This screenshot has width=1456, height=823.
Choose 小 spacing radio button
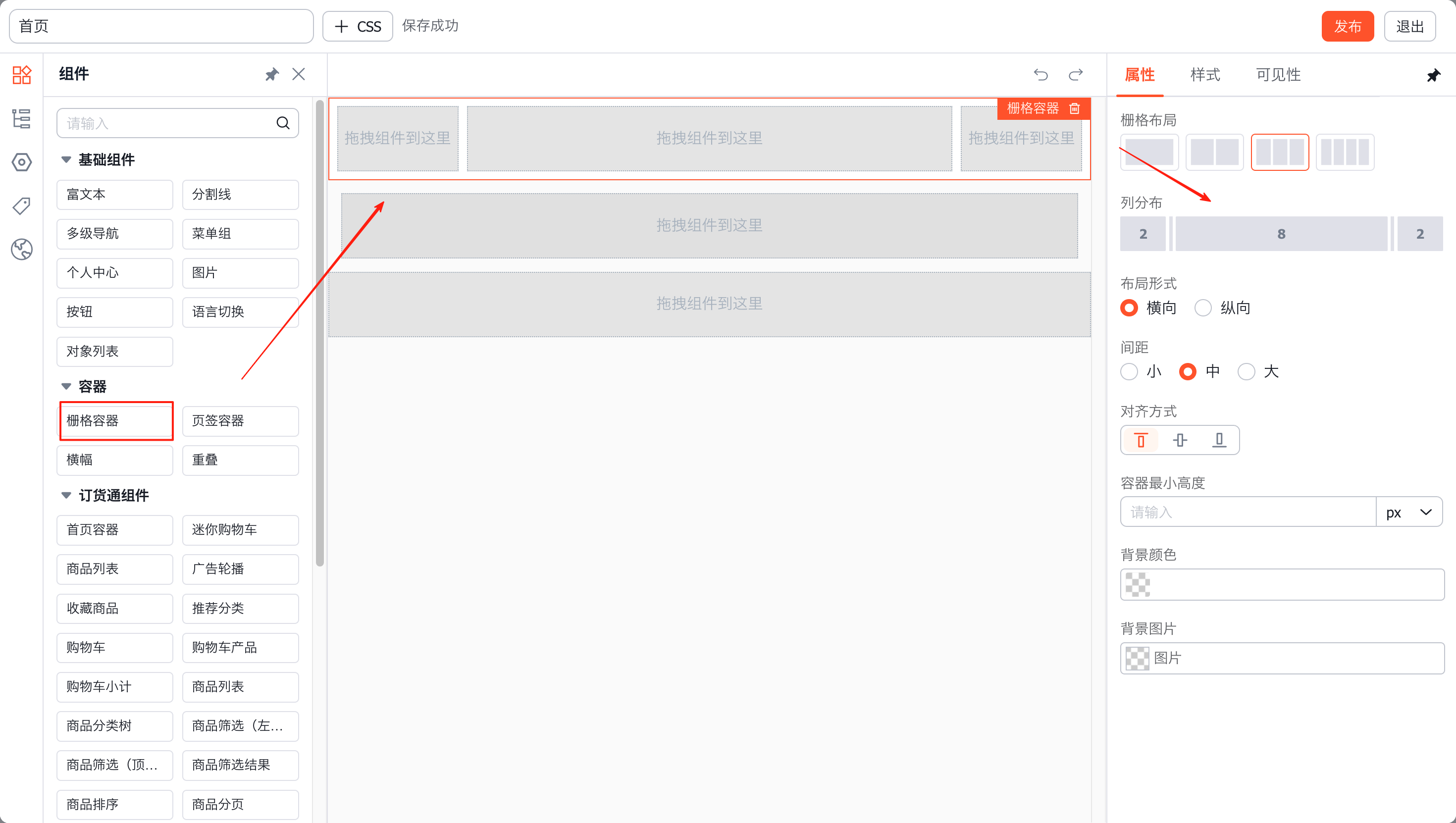pos(1129,372)
